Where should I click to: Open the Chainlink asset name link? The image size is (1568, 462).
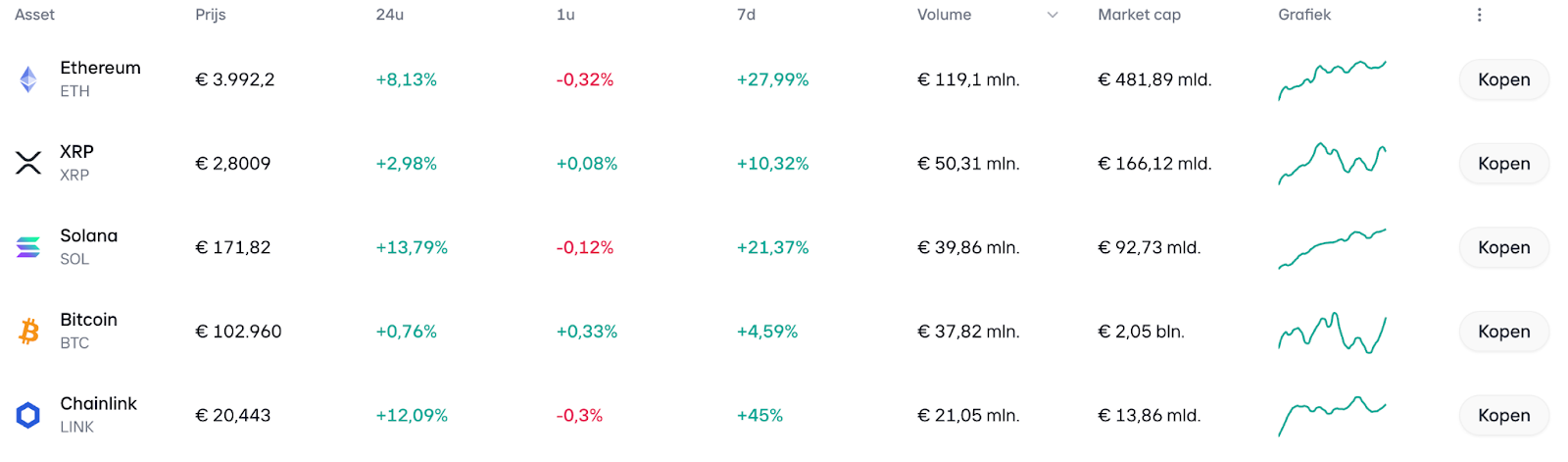tap(98, 403)
